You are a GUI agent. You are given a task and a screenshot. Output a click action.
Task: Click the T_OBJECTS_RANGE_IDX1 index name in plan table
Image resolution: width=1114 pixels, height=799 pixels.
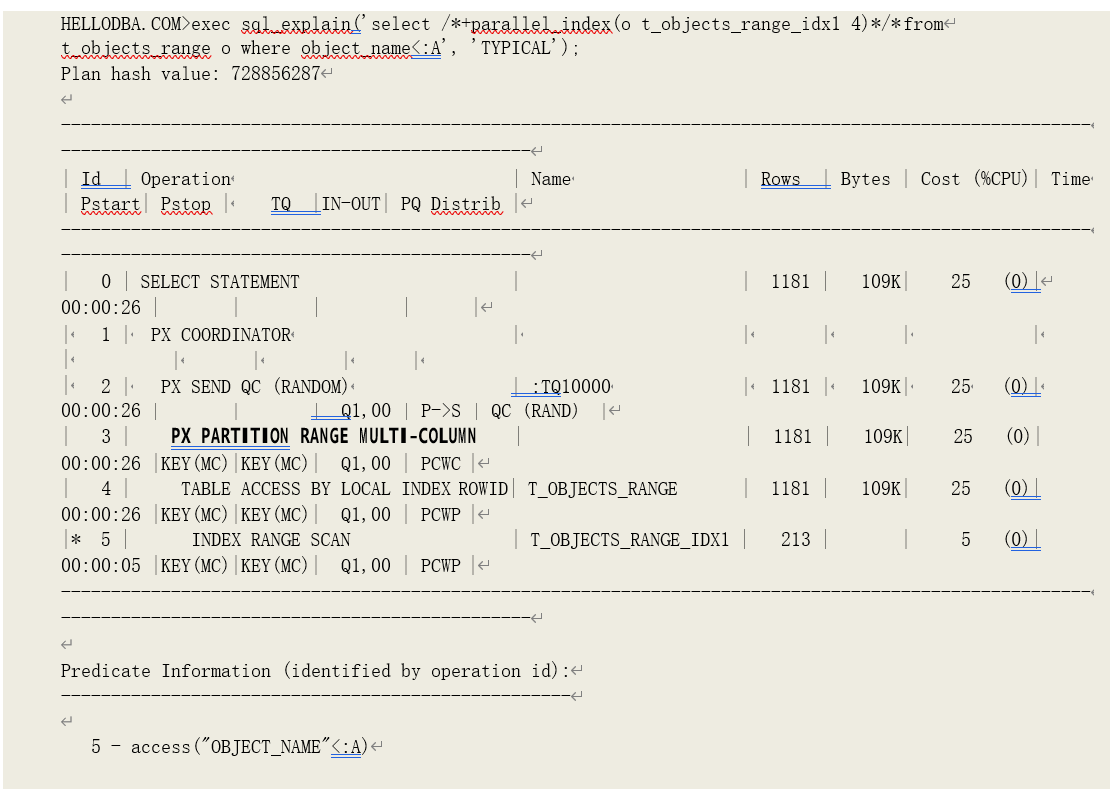coord(629,540)
